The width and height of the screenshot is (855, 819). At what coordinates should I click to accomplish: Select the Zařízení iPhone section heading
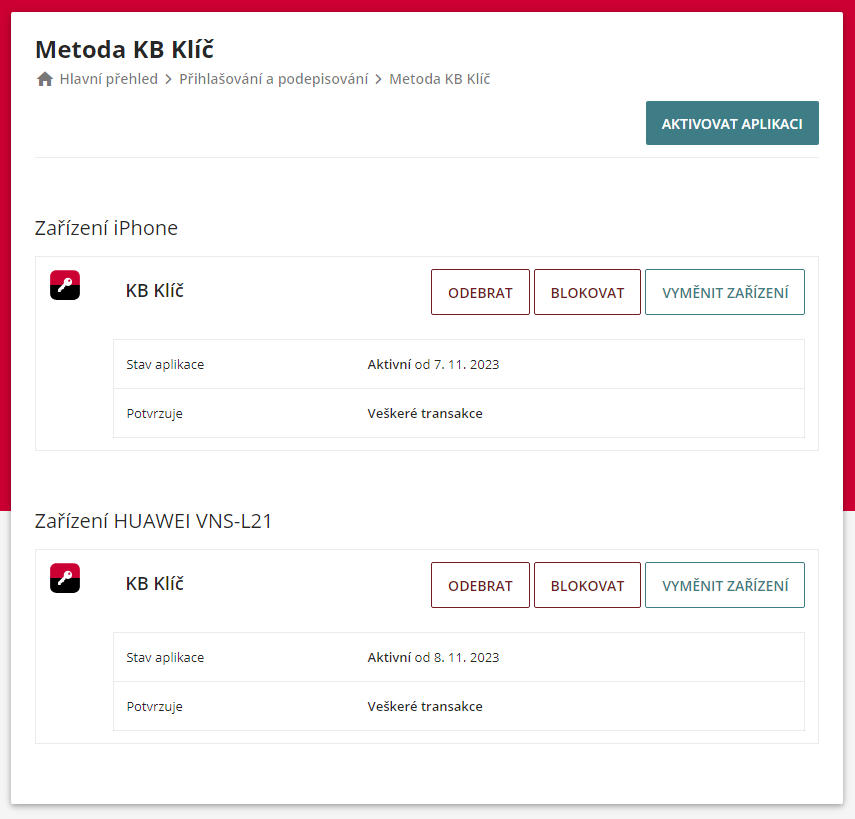tap(107, 228)
